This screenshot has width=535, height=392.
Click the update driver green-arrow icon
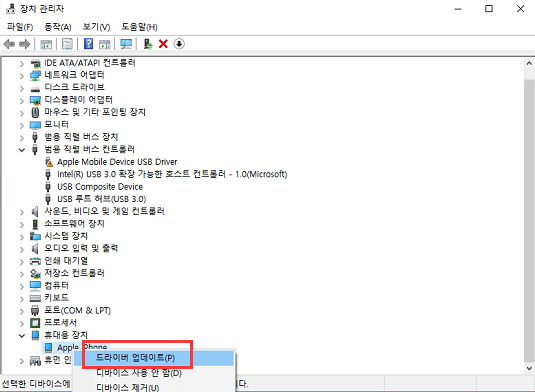148,44
